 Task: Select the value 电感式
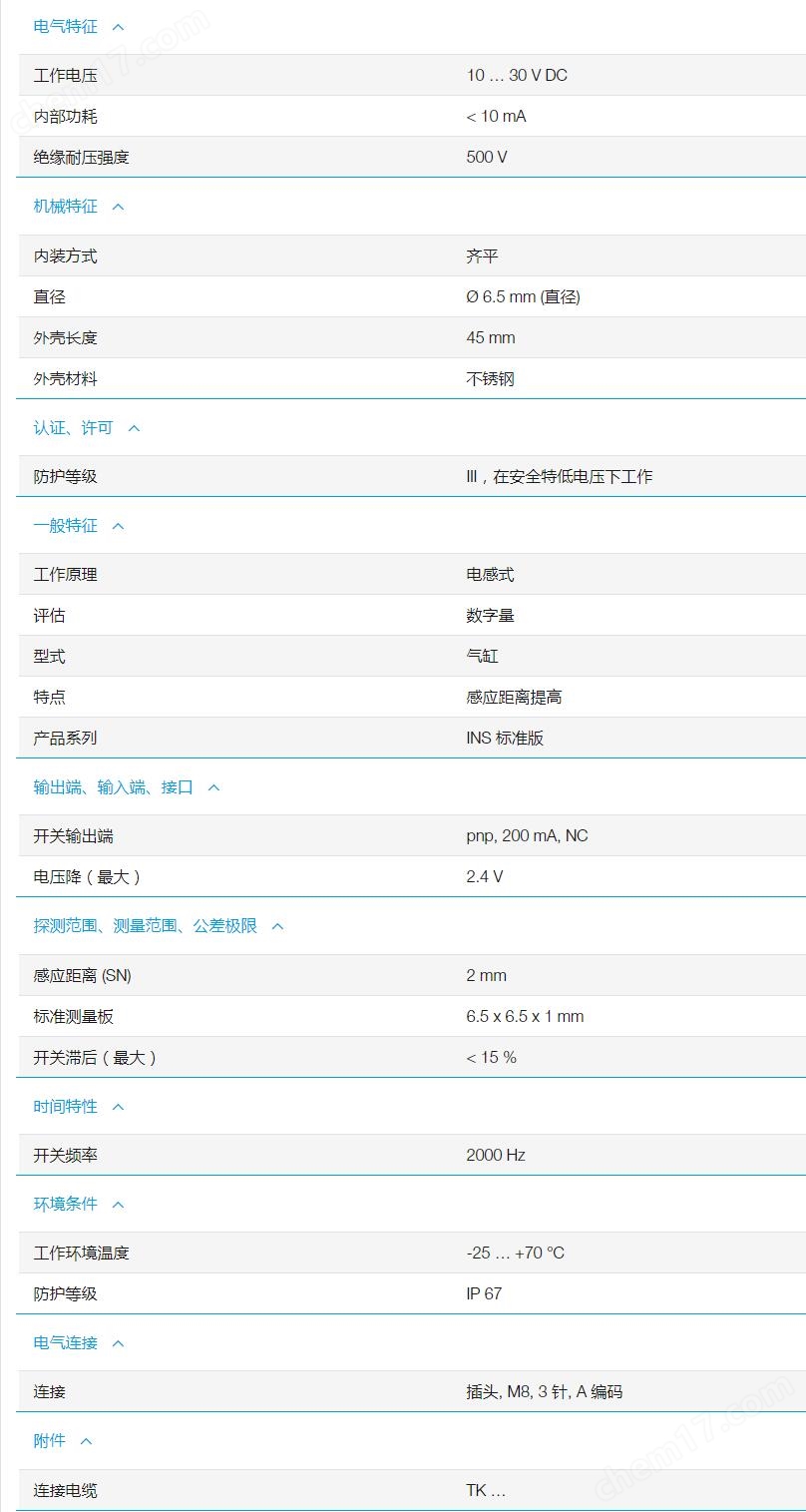pos(490,575)
